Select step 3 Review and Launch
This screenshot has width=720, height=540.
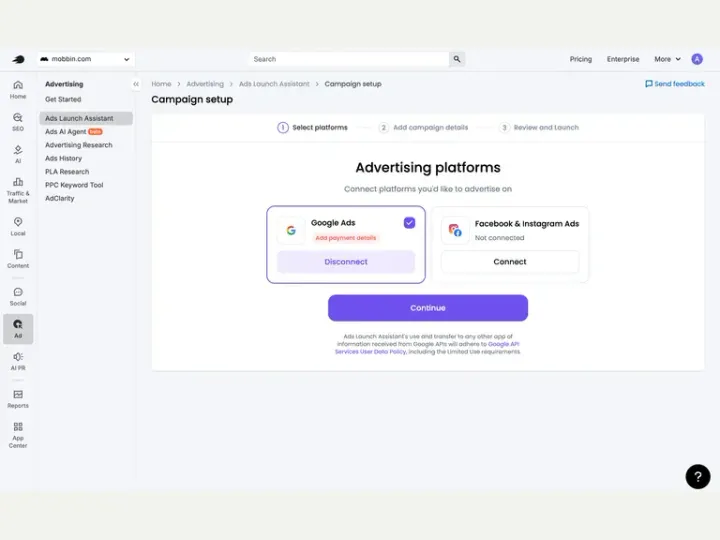(x=539, y=128)
